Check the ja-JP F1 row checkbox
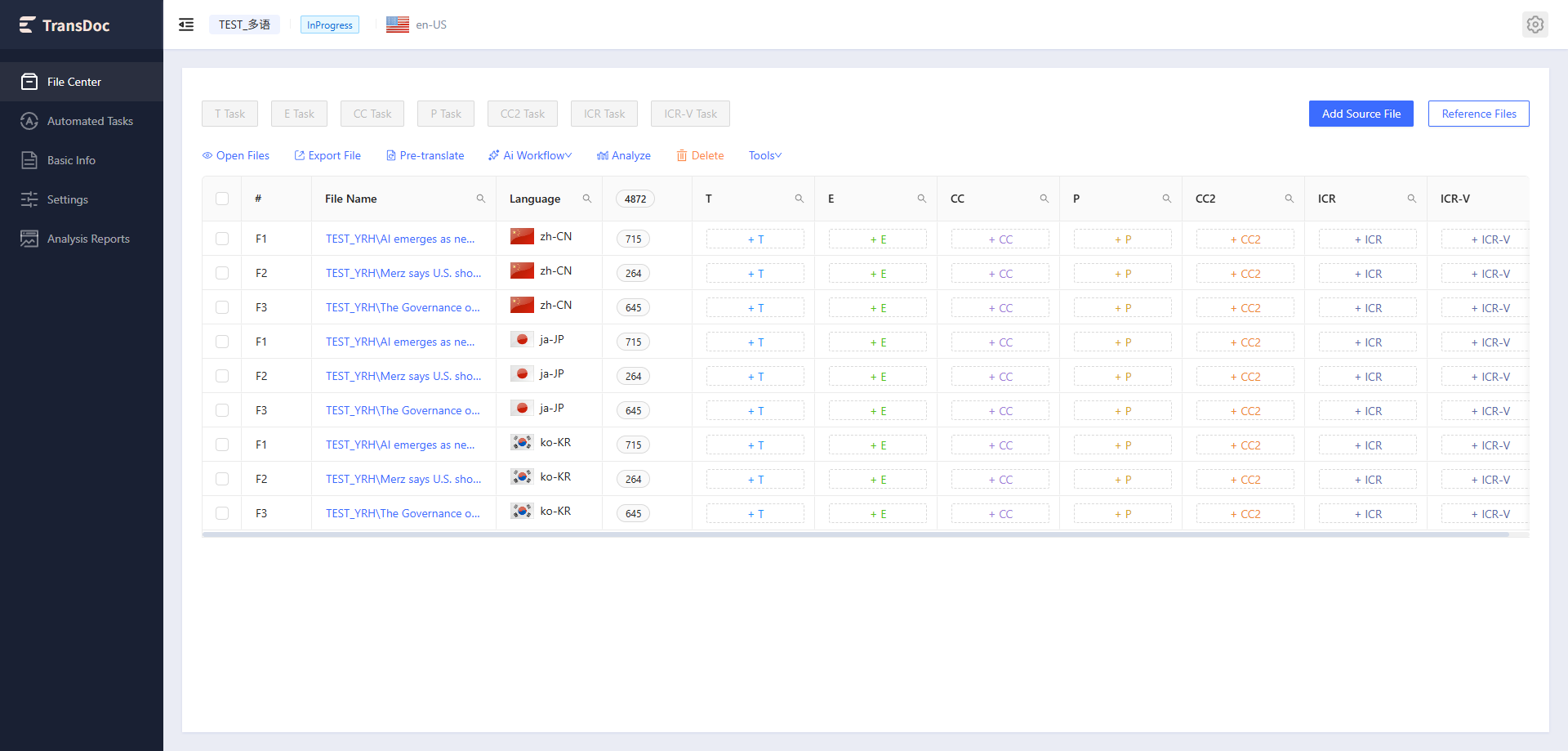Viewport: 1568px width, 751px height. tap(222, 342)
